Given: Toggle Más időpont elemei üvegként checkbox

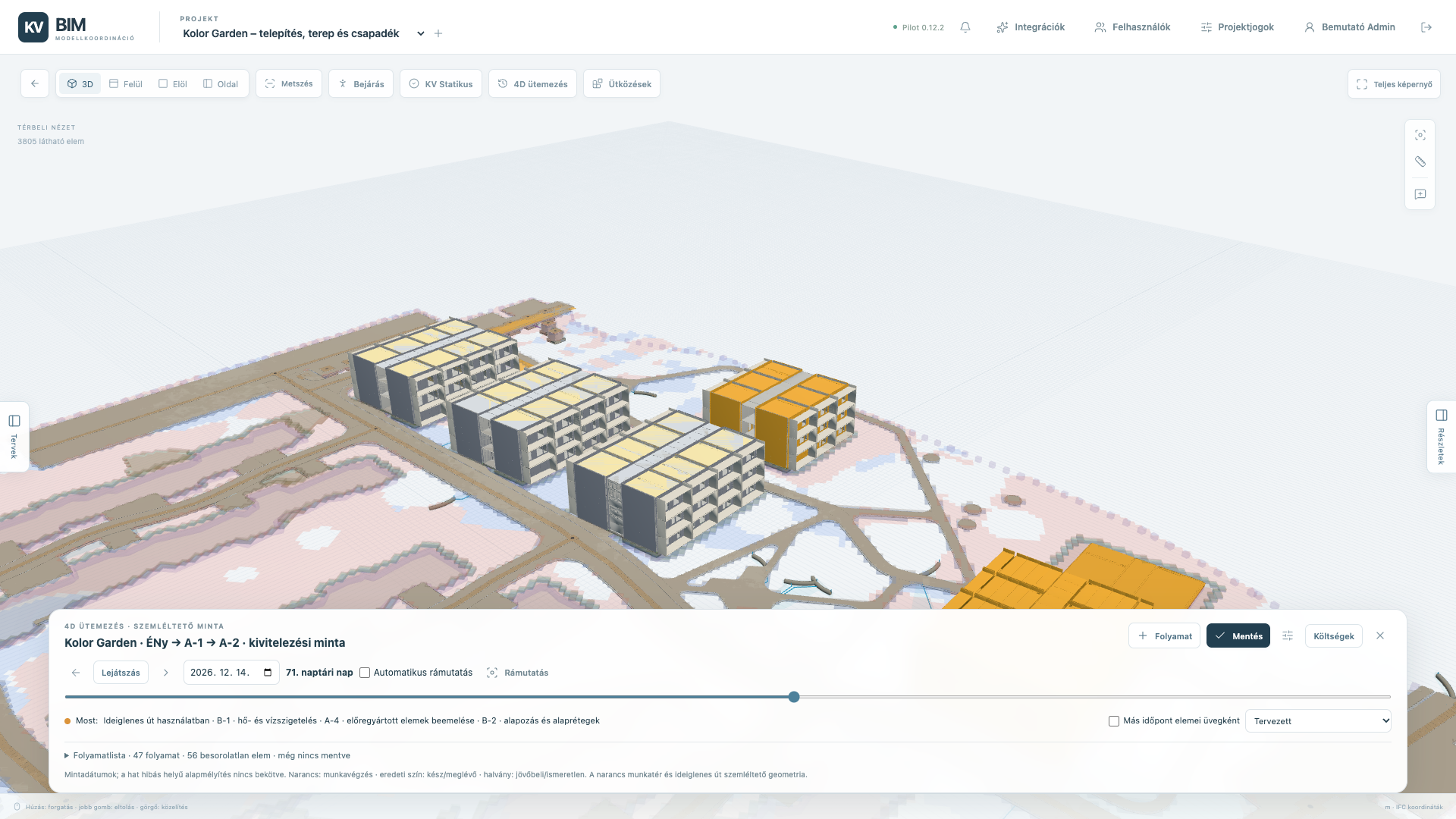Looking at the screenshot, I should 1114,721.
